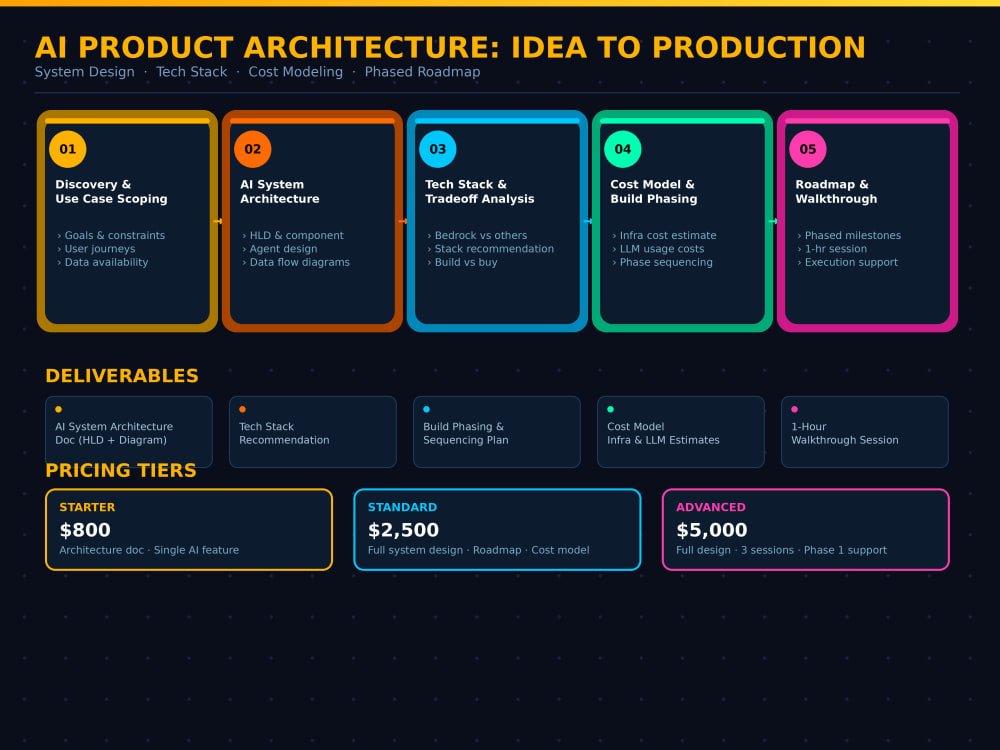Click the 1-Hour Walkthrough Session deliverable card

[865, 432]
